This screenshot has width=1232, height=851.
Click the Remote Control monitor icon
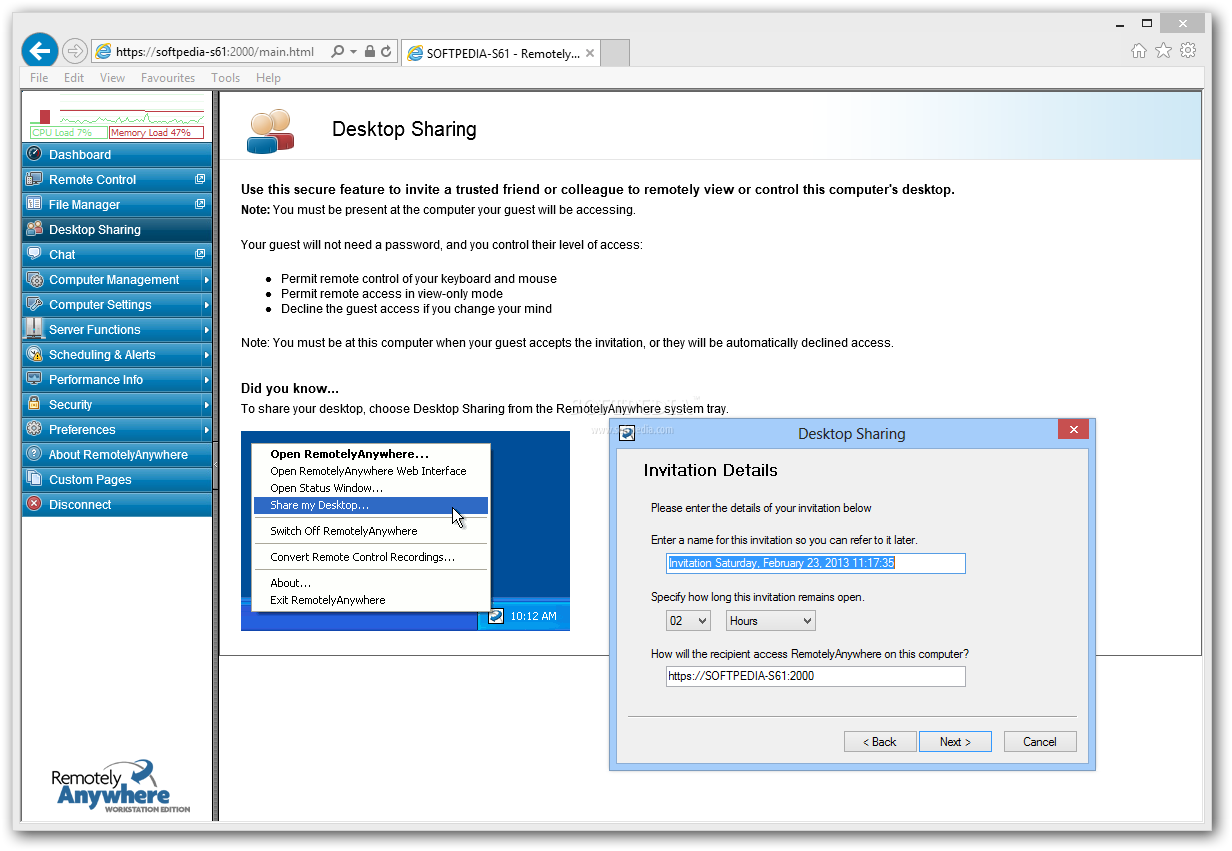(x=34, y=179)
